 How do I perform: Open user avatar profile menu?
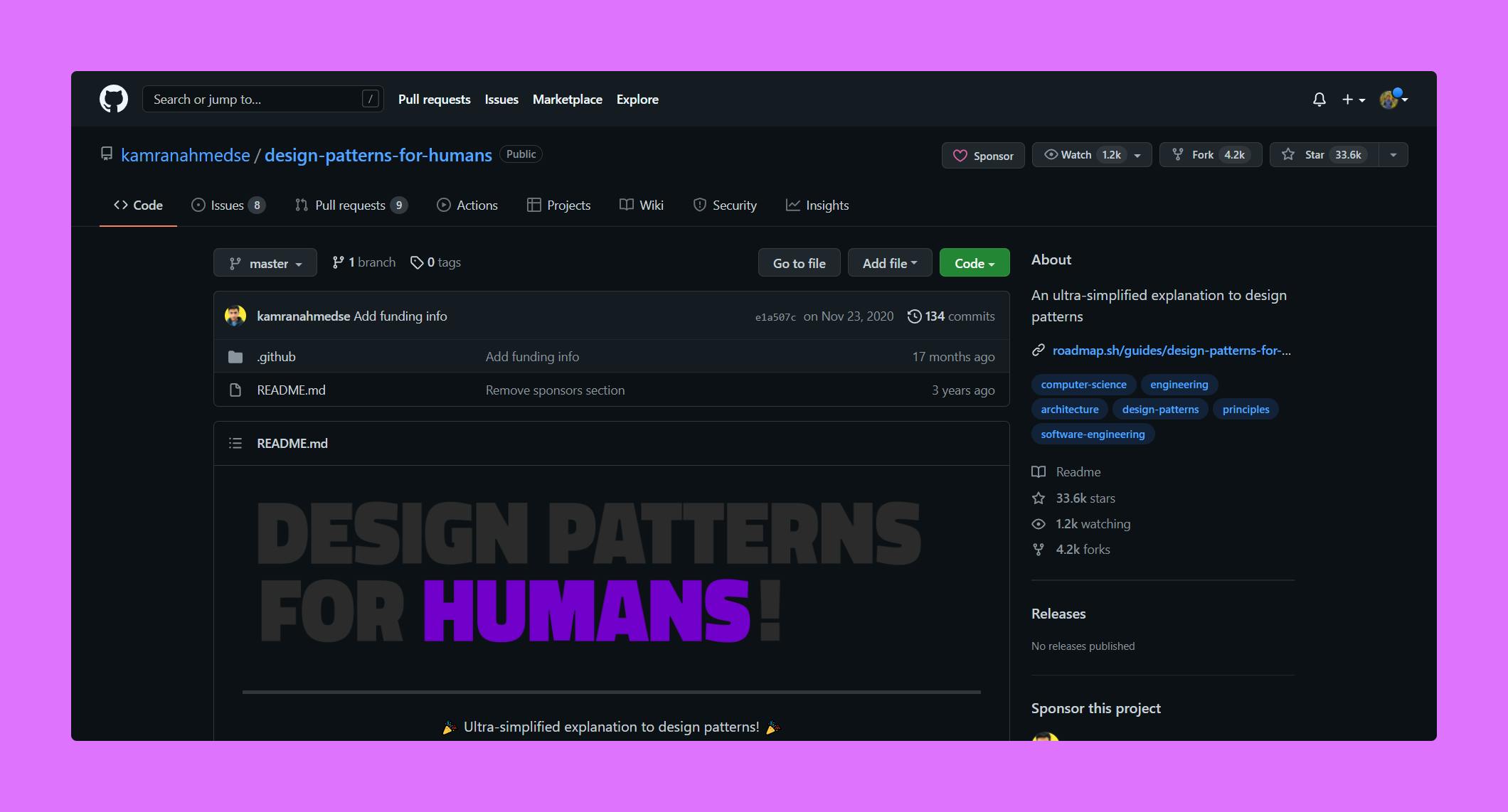tap(1393, 99)
